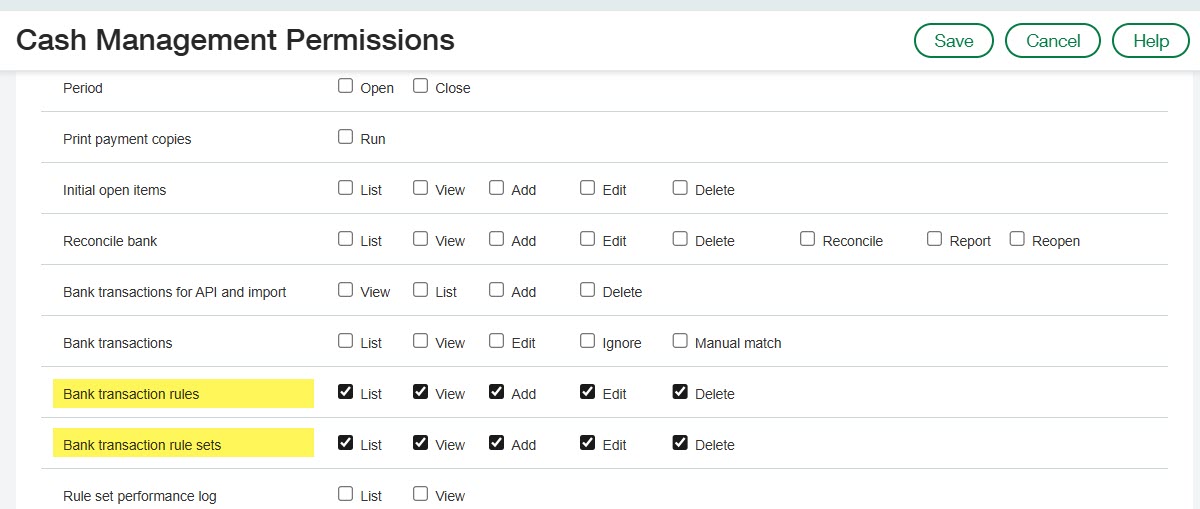Check List for Initial open items
Image resolution: width=1200 pixels, height=509 pixels.
coord(346,188)
